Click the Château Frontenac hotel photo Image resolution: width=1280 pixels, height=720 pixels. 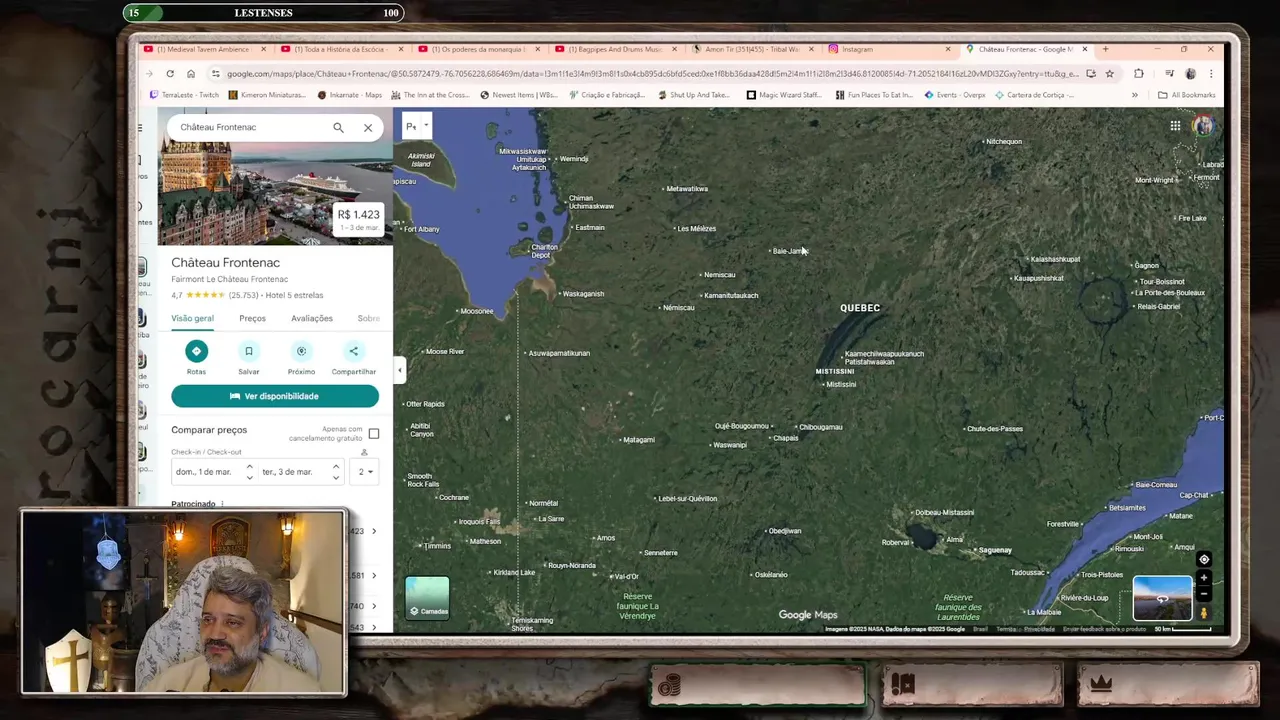275,193
